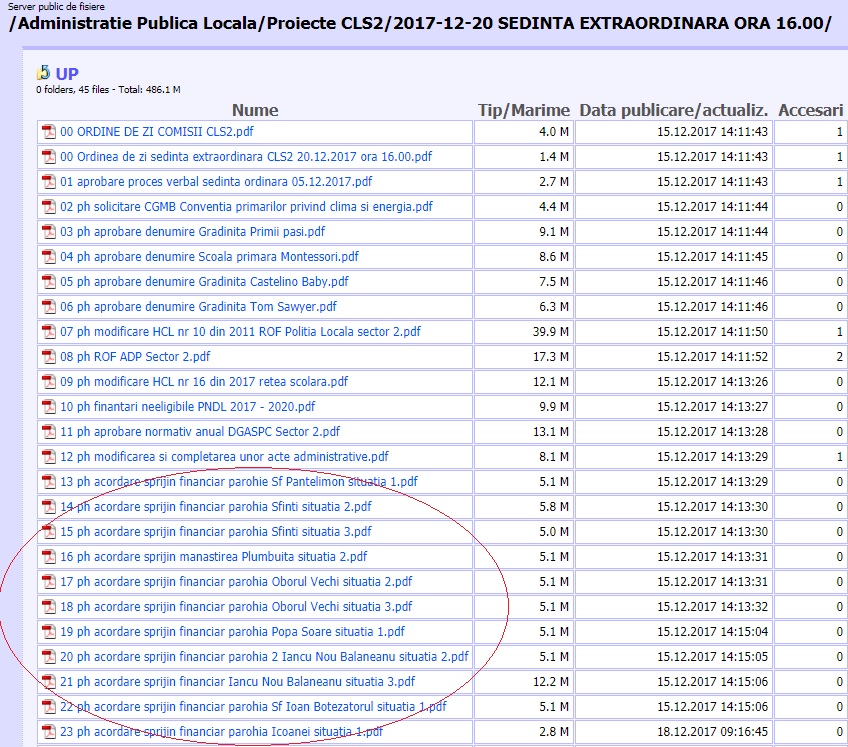Sort by Tip/Marime column header
The image size is (848, 747).
(523, 110)
